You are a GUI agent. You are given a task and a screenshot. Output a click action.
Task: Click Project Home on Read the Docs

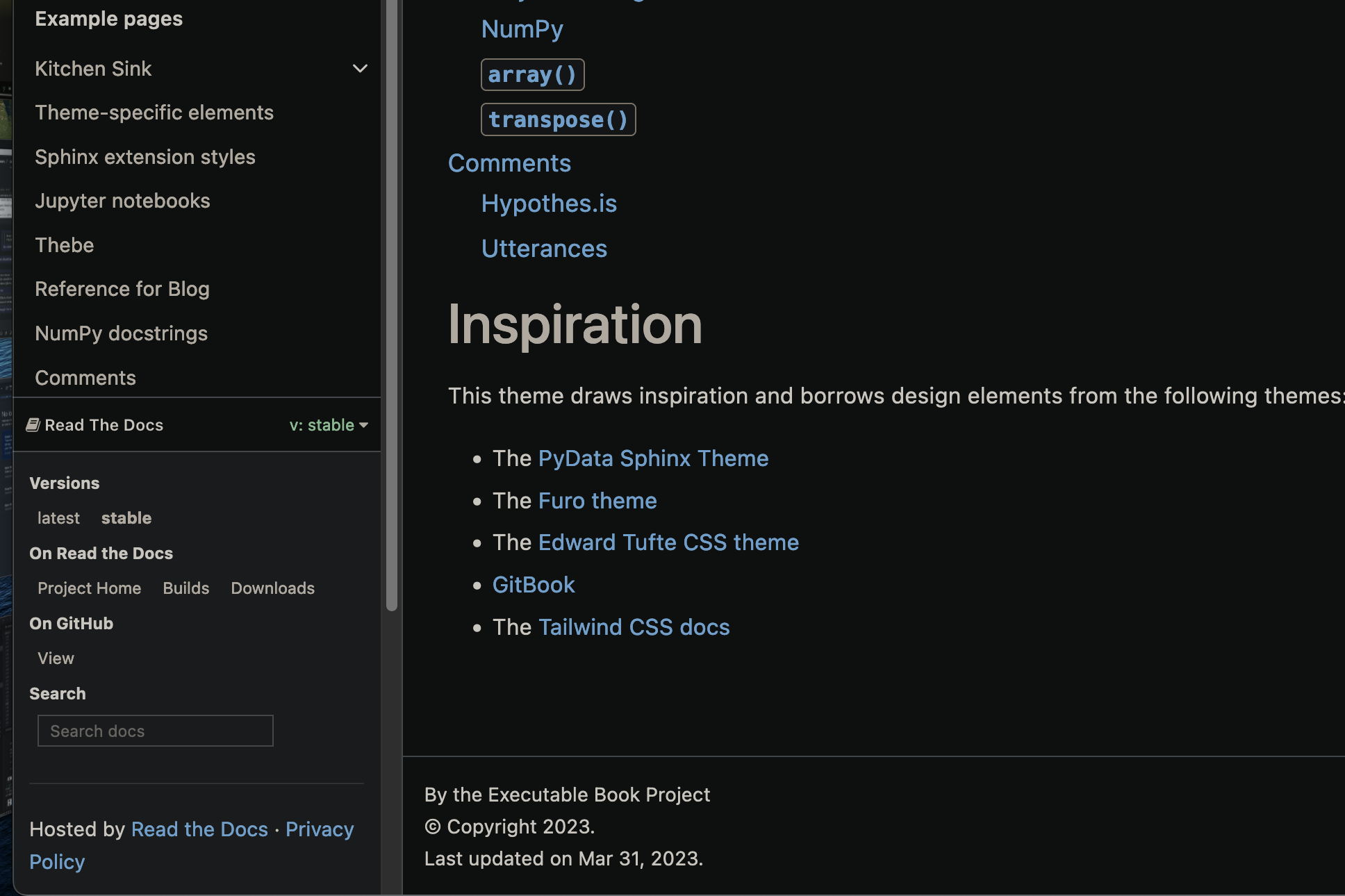89,588
